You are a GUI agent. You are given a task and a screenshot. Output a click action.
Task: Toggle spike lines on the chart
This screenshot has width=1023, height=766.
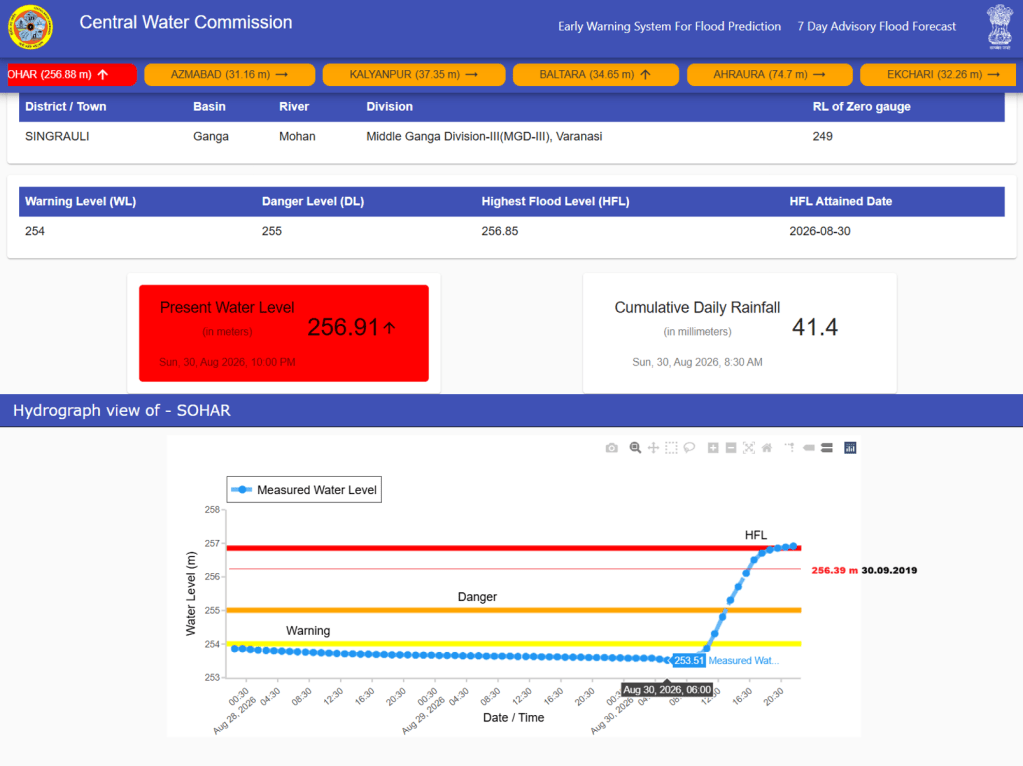pos(790,448)
